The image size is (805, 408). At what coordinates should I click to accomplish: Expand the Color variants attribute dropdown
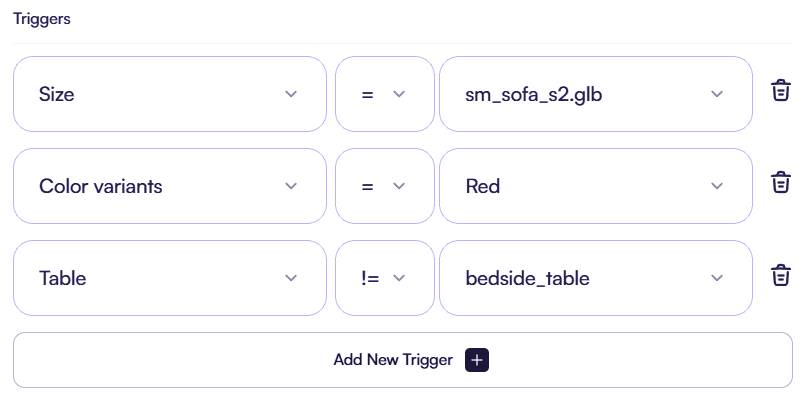click(x=169, y=186)
